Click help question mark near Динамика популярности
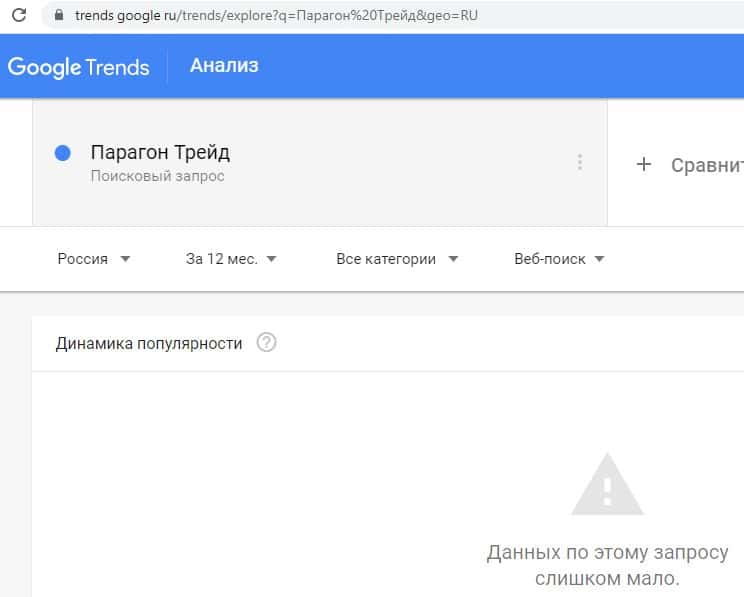The height and width of the screenshot is (597, 744). point(266,343)
